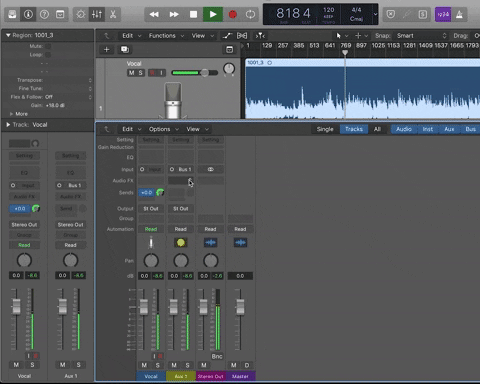The height and width of the screenshot is (384, 480).
Task: Collapse the Region 1001_3 inspector triangle
Action: tap(8, 35)
